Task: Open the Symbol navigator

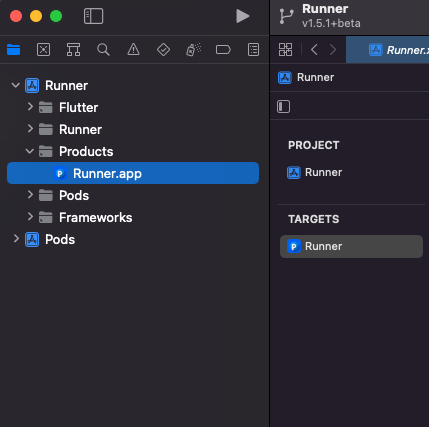Action: pyautogui.click(x=73, y=50)
